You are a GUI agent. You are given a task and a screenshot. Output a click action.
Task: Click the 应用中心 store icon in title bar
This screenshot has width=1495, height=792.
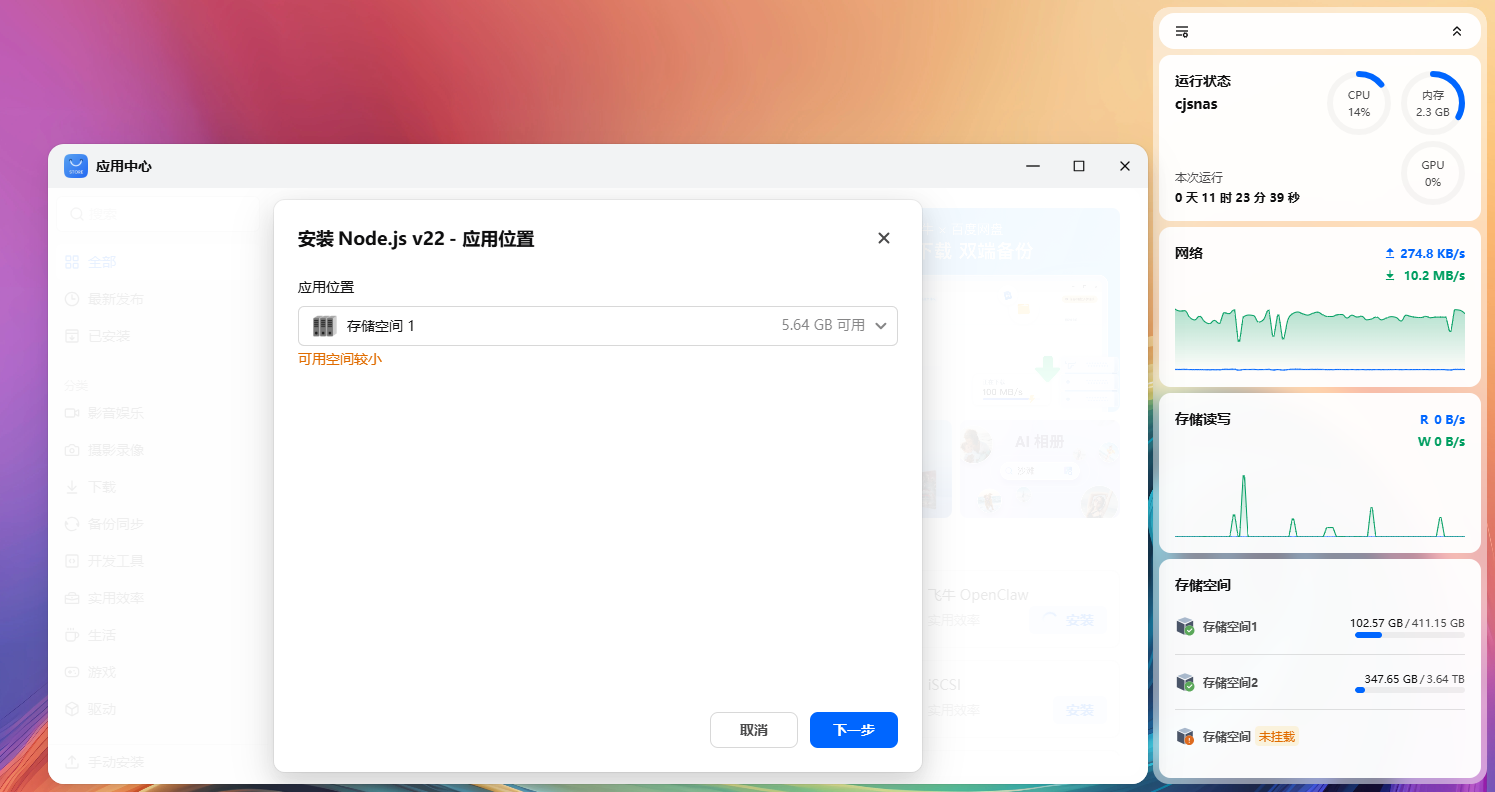click(x=76, y=166)
